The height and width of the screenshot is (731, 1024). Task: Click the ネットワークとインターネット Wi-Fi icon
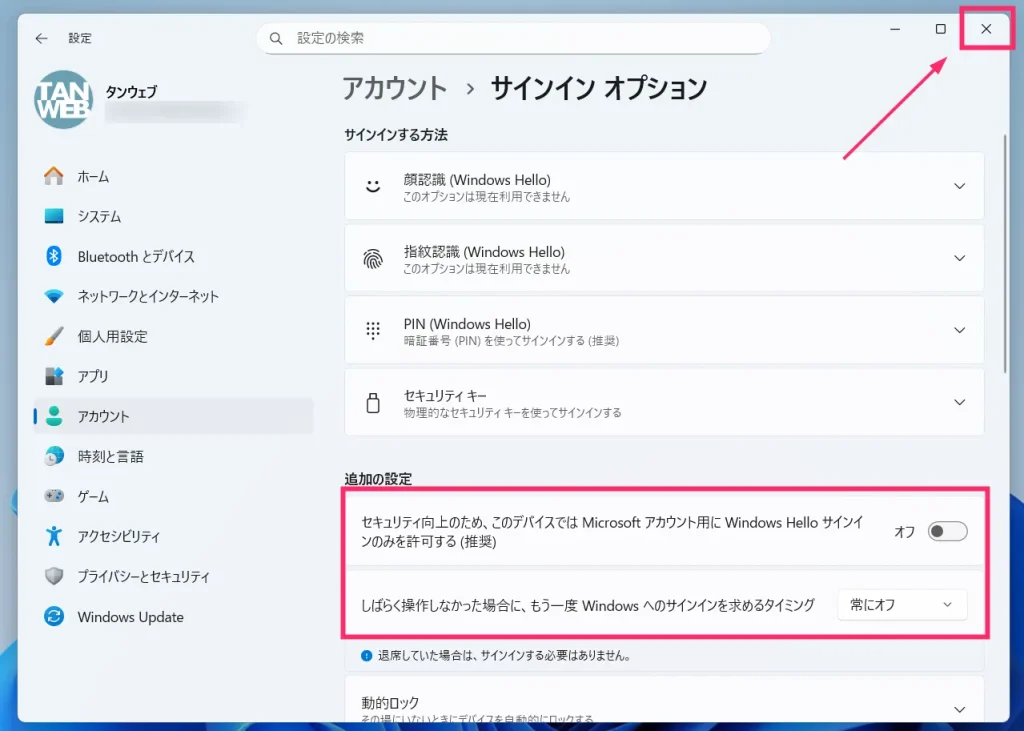(x=54, y=297)
